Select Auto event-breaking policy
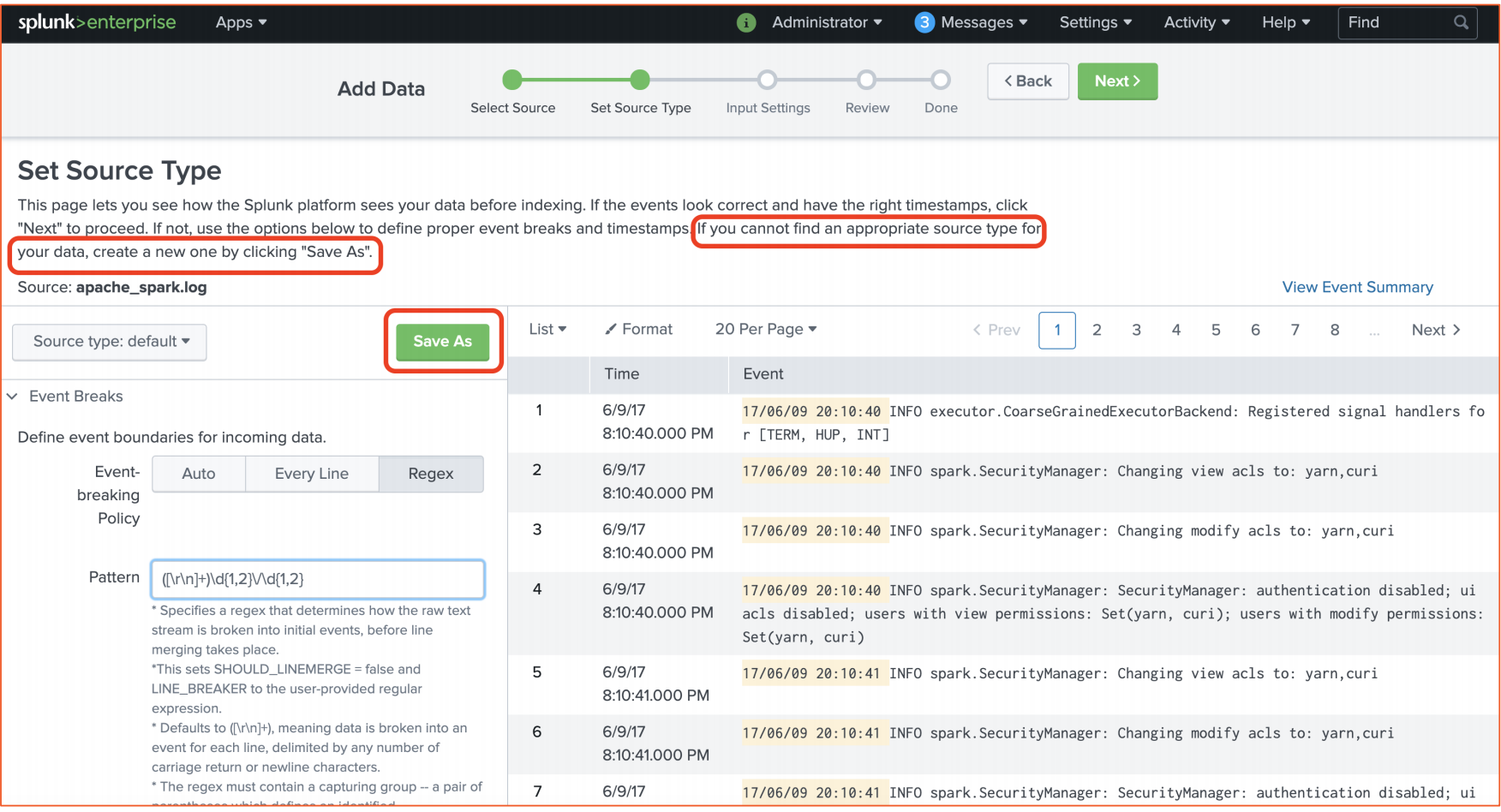Image resolution: width=1501 pixels, height=812 pixels. click(199, 474)
